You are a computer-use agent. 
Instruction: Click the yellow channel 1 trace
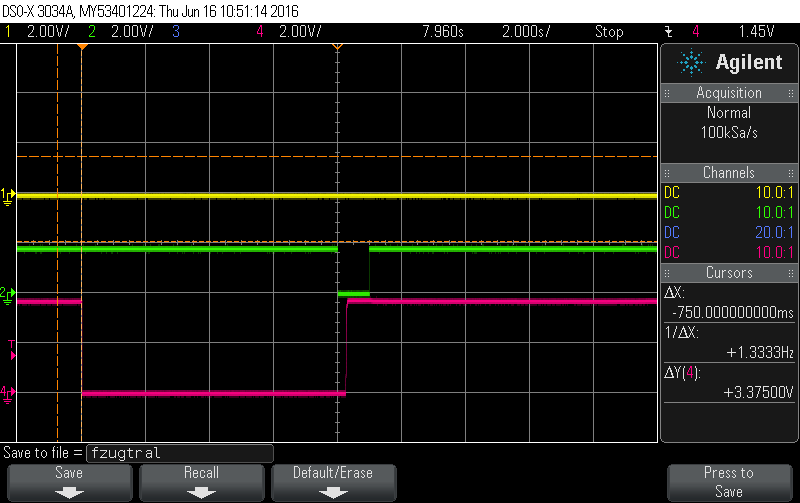(337, 196)
